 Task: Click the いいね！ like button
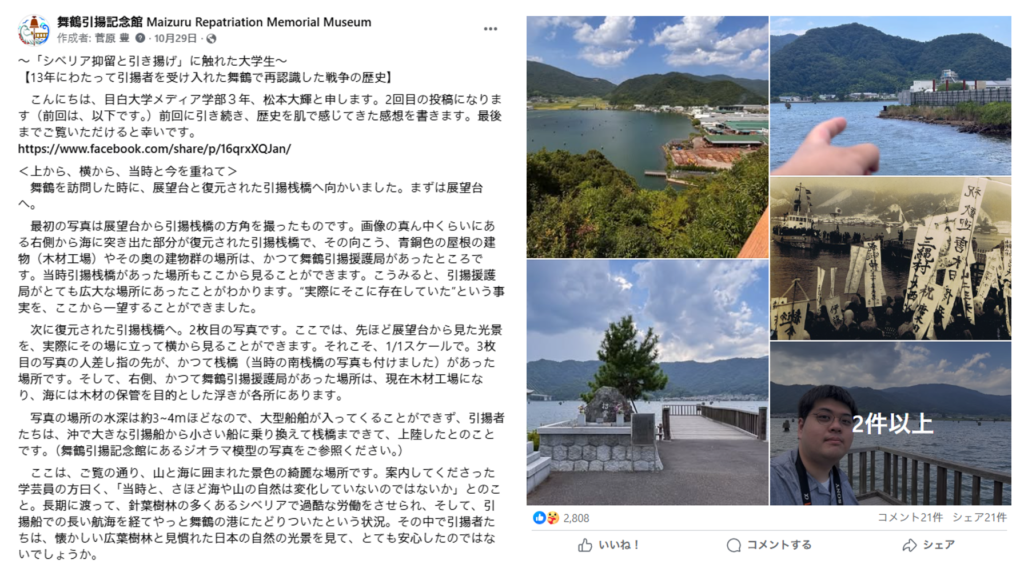pos(609,545)
